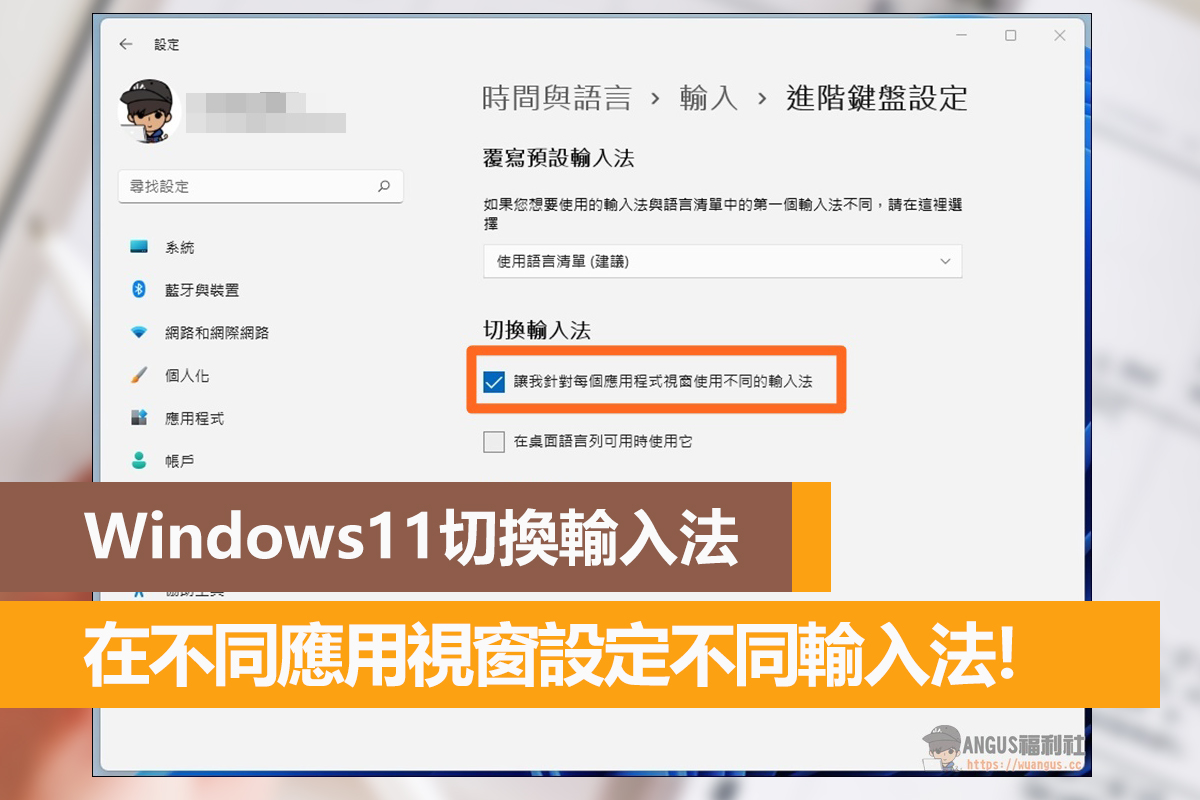Screen dimensions: 1200x800
Task: Click the user profile avatar picture
Action: [149, 110]
